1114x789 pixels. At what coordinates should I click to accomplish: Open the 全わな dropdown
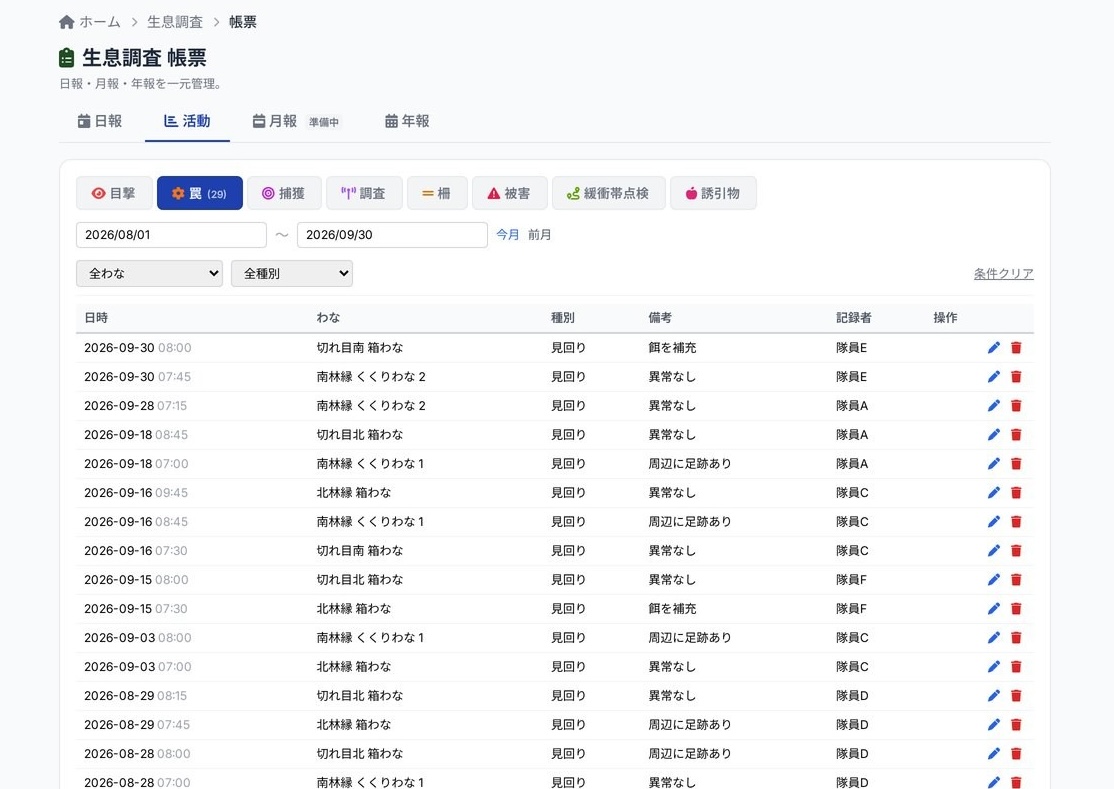pyautogui.click(x=149, y=273)
